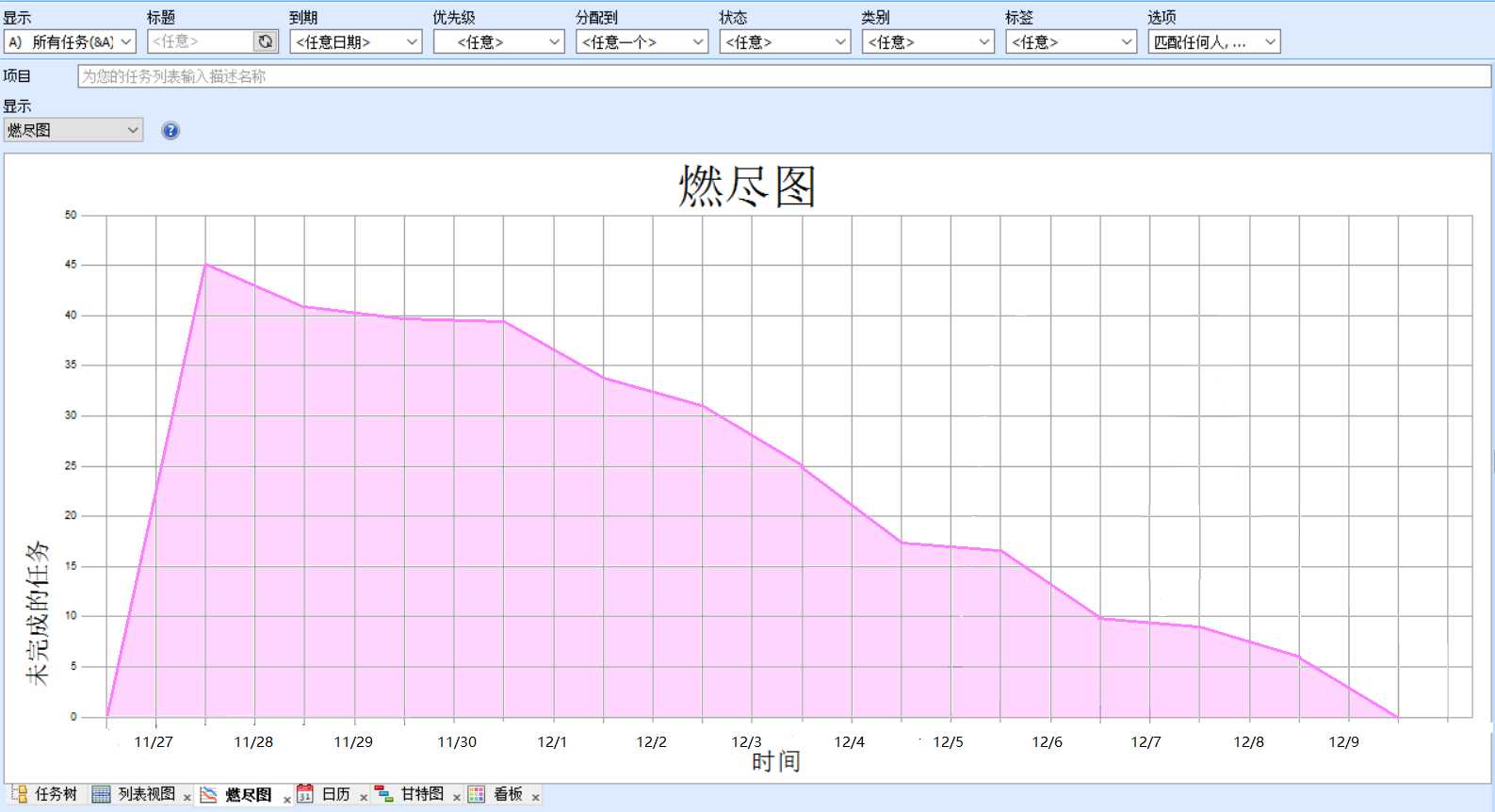
Task: Open the 到期 任意日期 dropdown
Action: click(356, 41)
